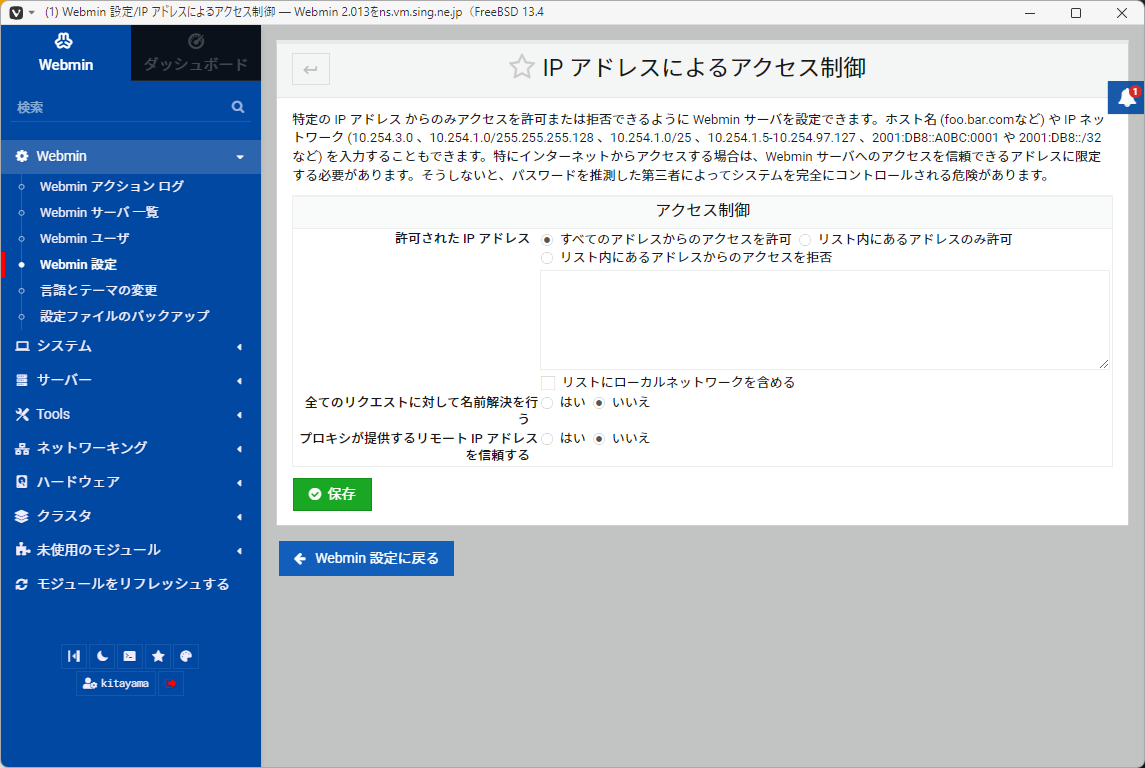1145x768 pixels.
Task: Select はい for プロキシのリモートIP信頼
Action: tap(547, 439)
